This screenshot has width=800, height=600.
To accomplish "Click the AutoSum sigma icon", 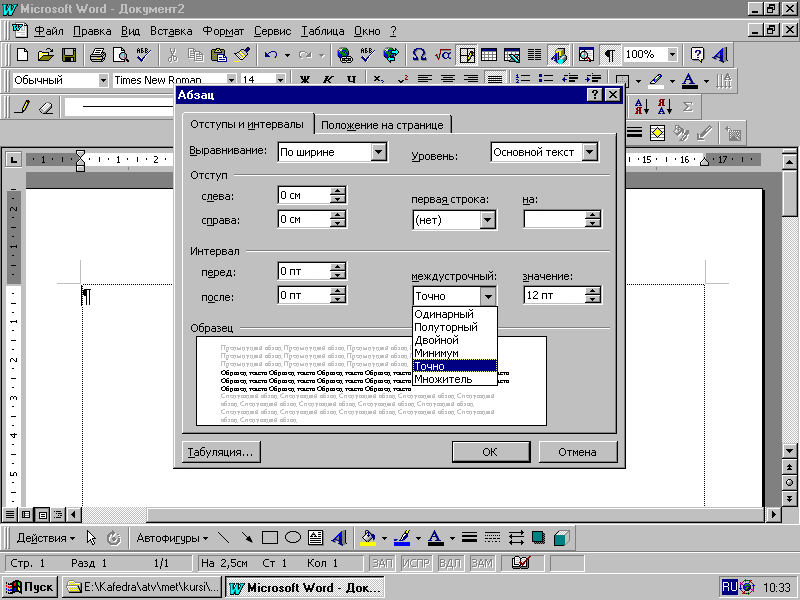I will tap(688, 107).
